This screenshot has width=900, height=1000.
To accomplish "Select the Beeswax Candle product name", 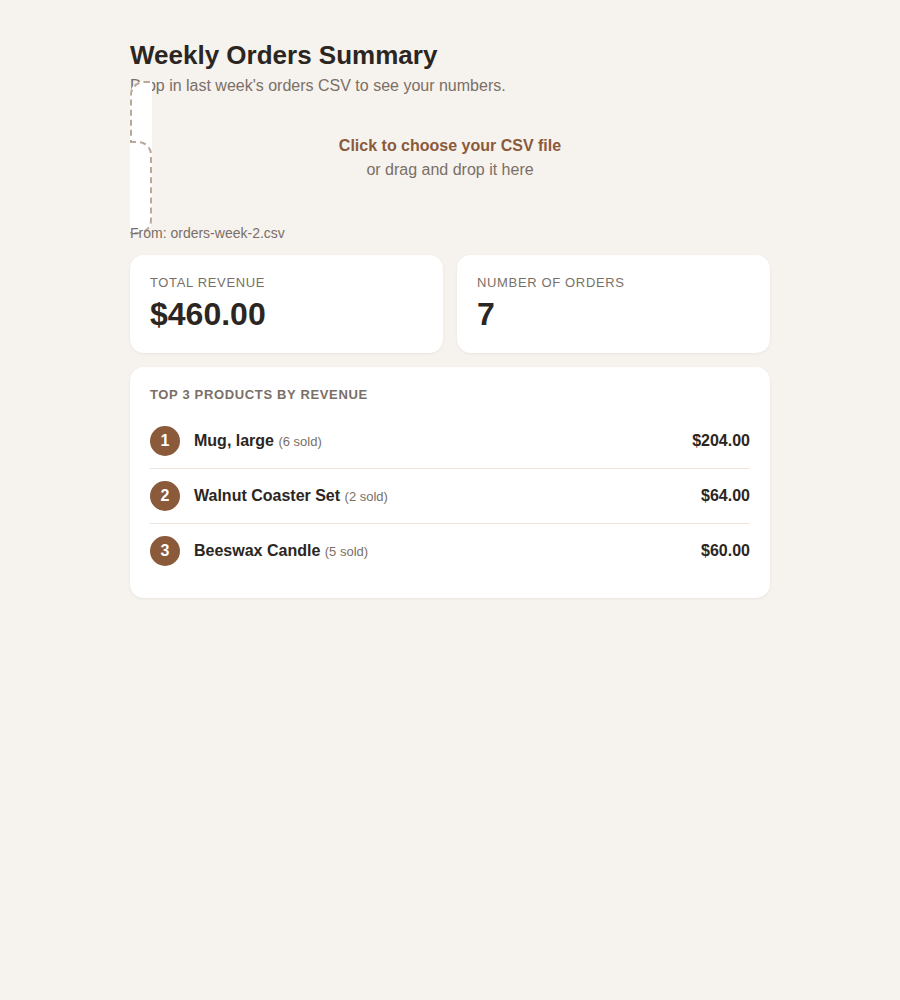I will [x=257, y=550].
